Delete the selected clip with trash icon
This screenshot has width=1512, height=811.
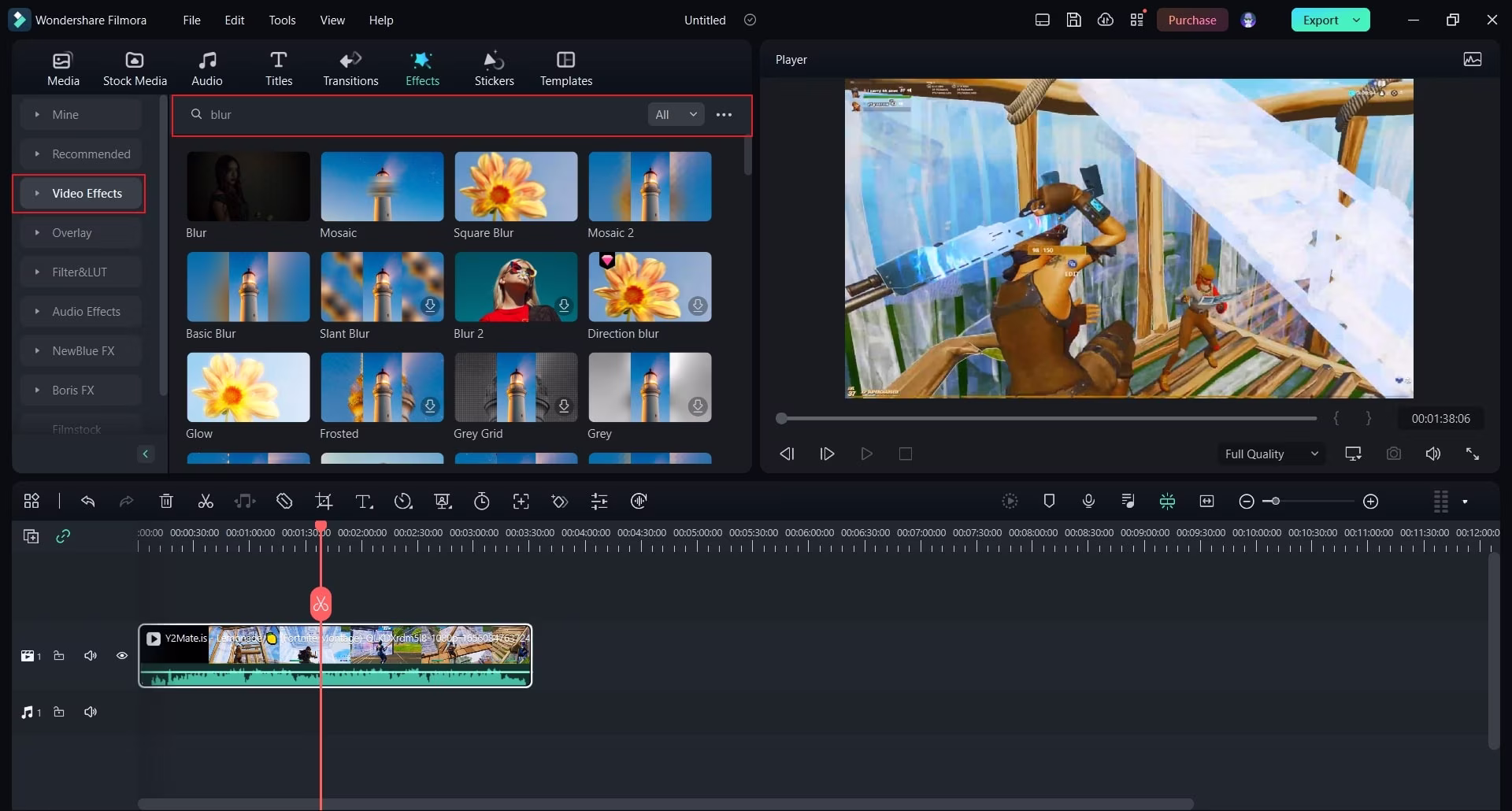pyautogui.click(x=166, y=502)
